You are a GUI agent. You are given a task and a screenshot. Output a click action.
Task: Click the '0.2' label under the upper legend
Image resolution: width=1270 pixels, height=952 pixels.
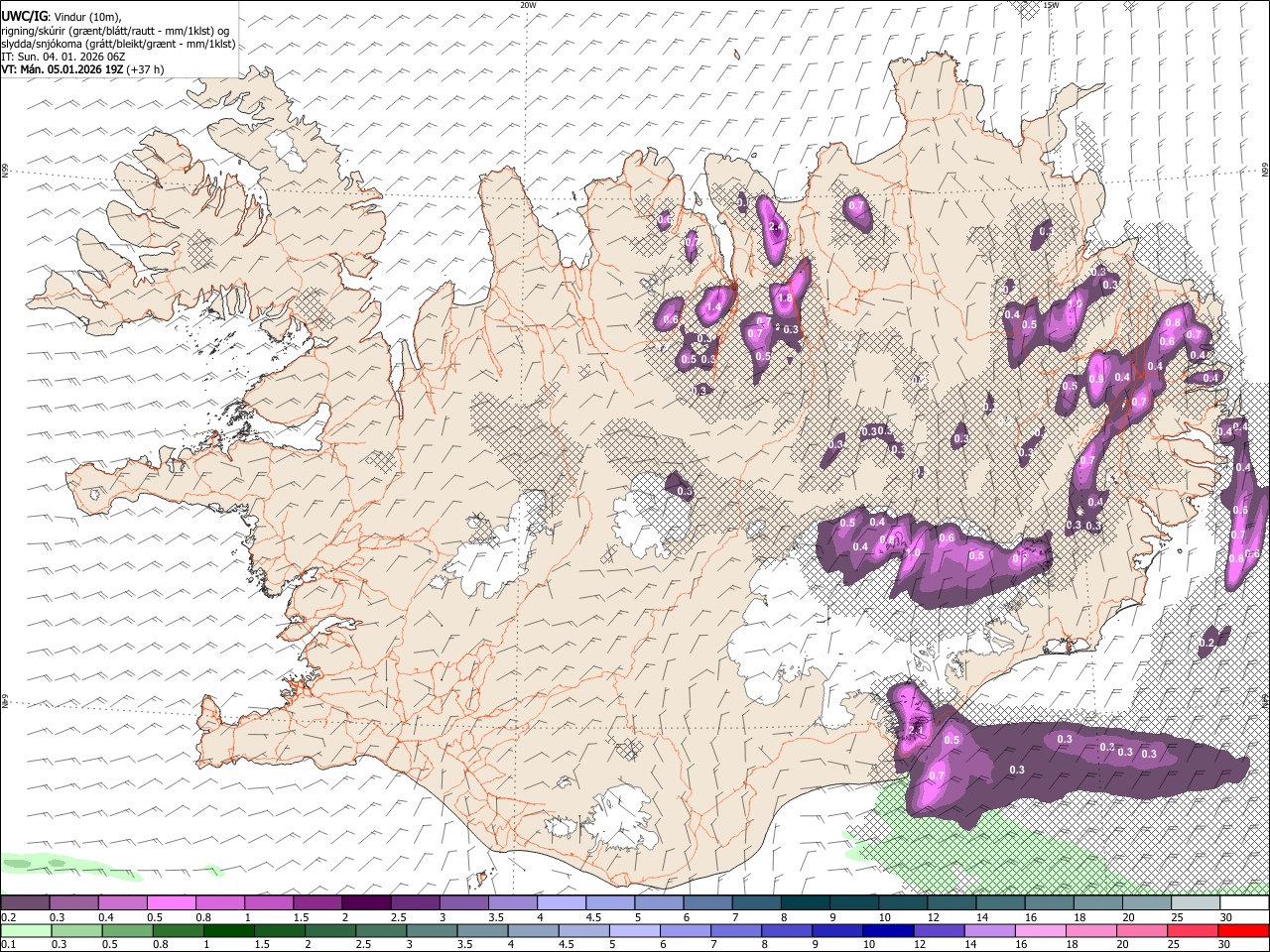coord(8,917)
